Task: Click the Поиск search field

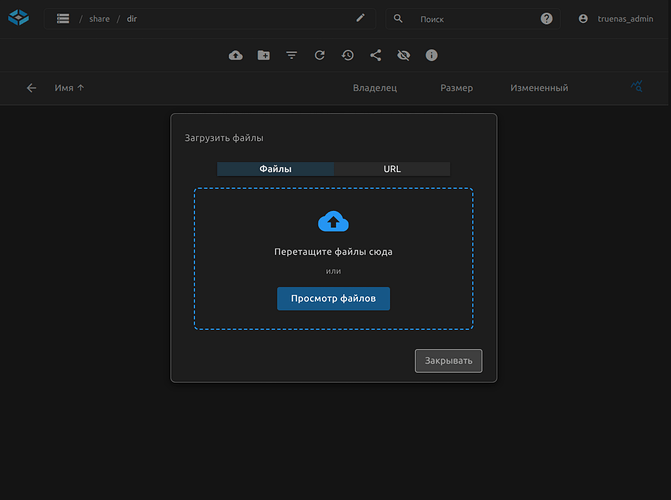Action: 470,19
